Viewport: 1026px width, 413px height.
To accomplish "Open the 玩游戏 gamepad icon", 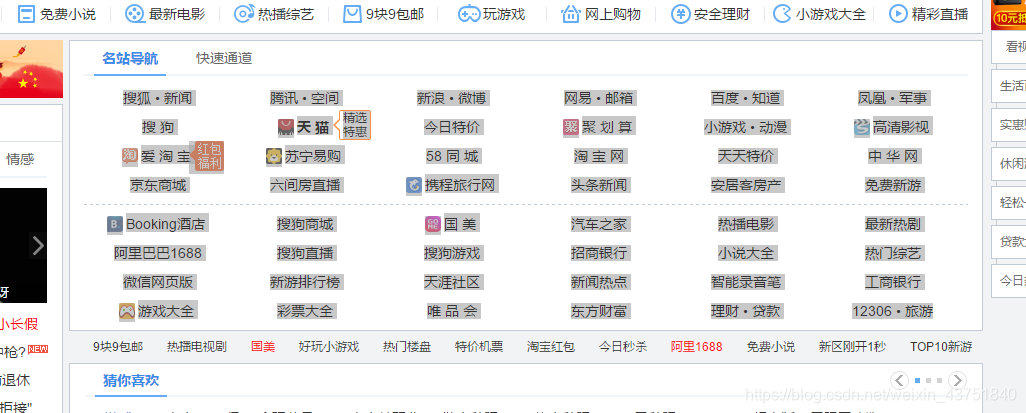I will (468, 14).
